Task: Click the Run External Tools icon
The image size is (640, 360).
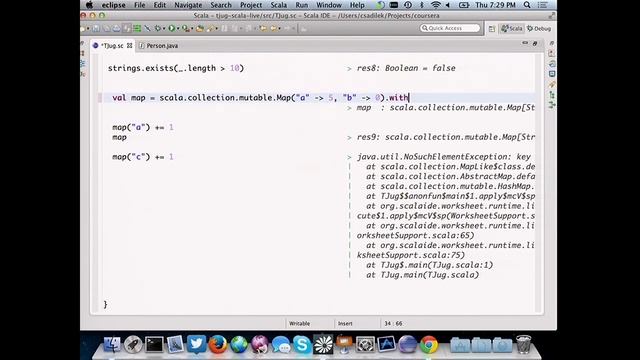Action: coord(185,29)
